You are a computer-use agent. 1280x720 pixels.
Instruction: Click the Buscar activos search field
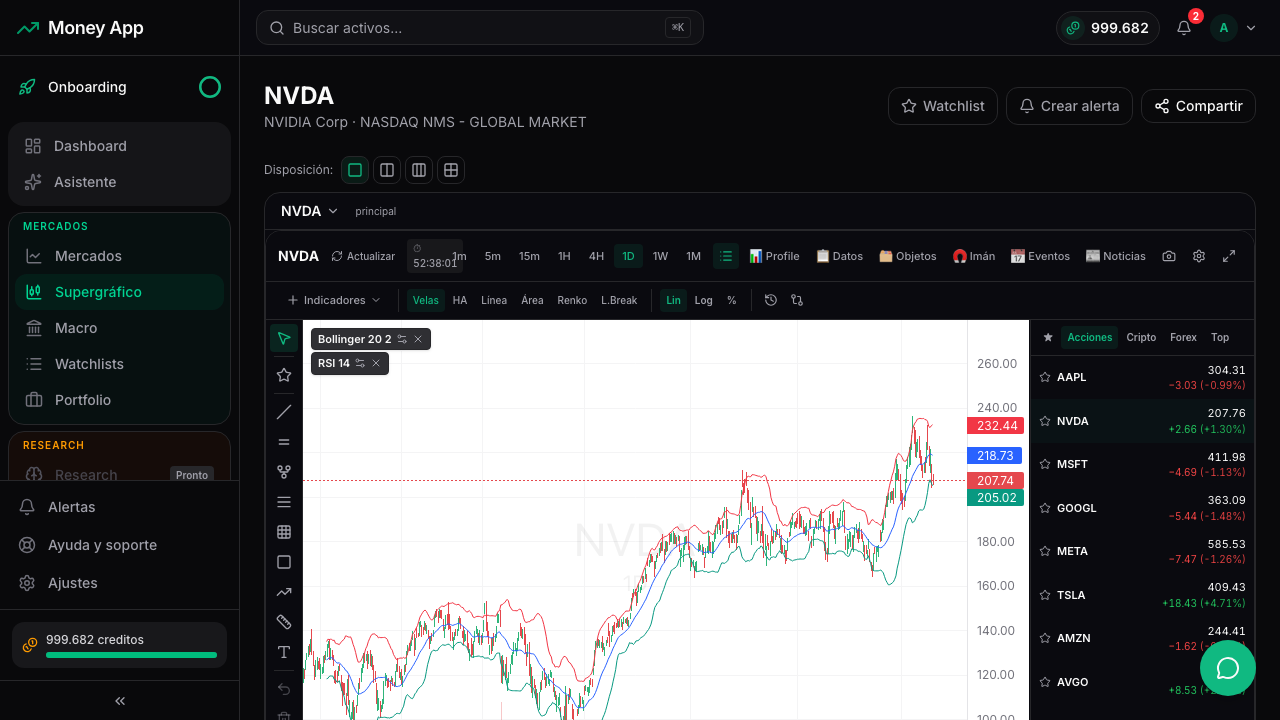coord(480,28)
